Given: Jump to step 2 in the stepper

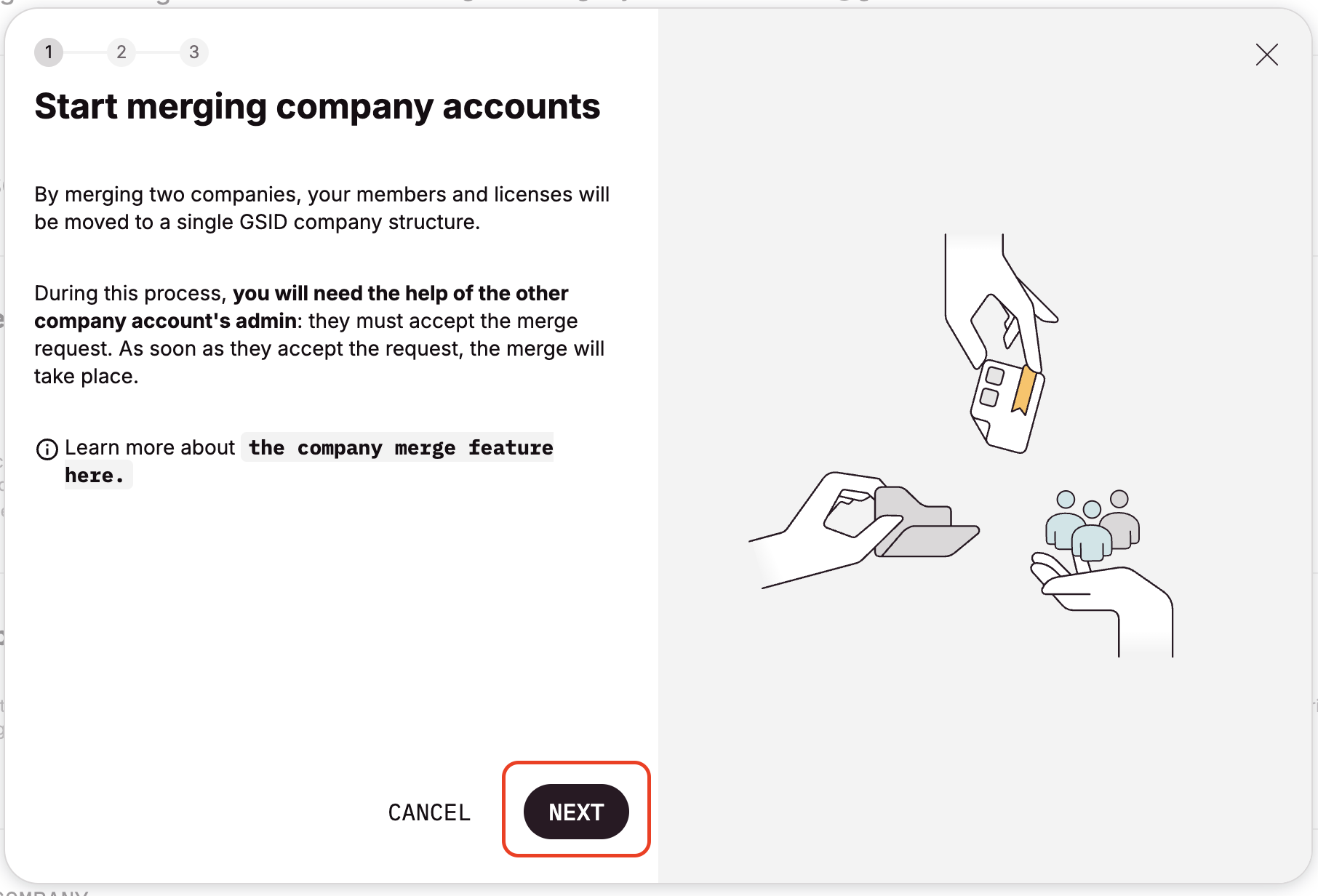Looking at the screenshot, I should tap(121, 52).
